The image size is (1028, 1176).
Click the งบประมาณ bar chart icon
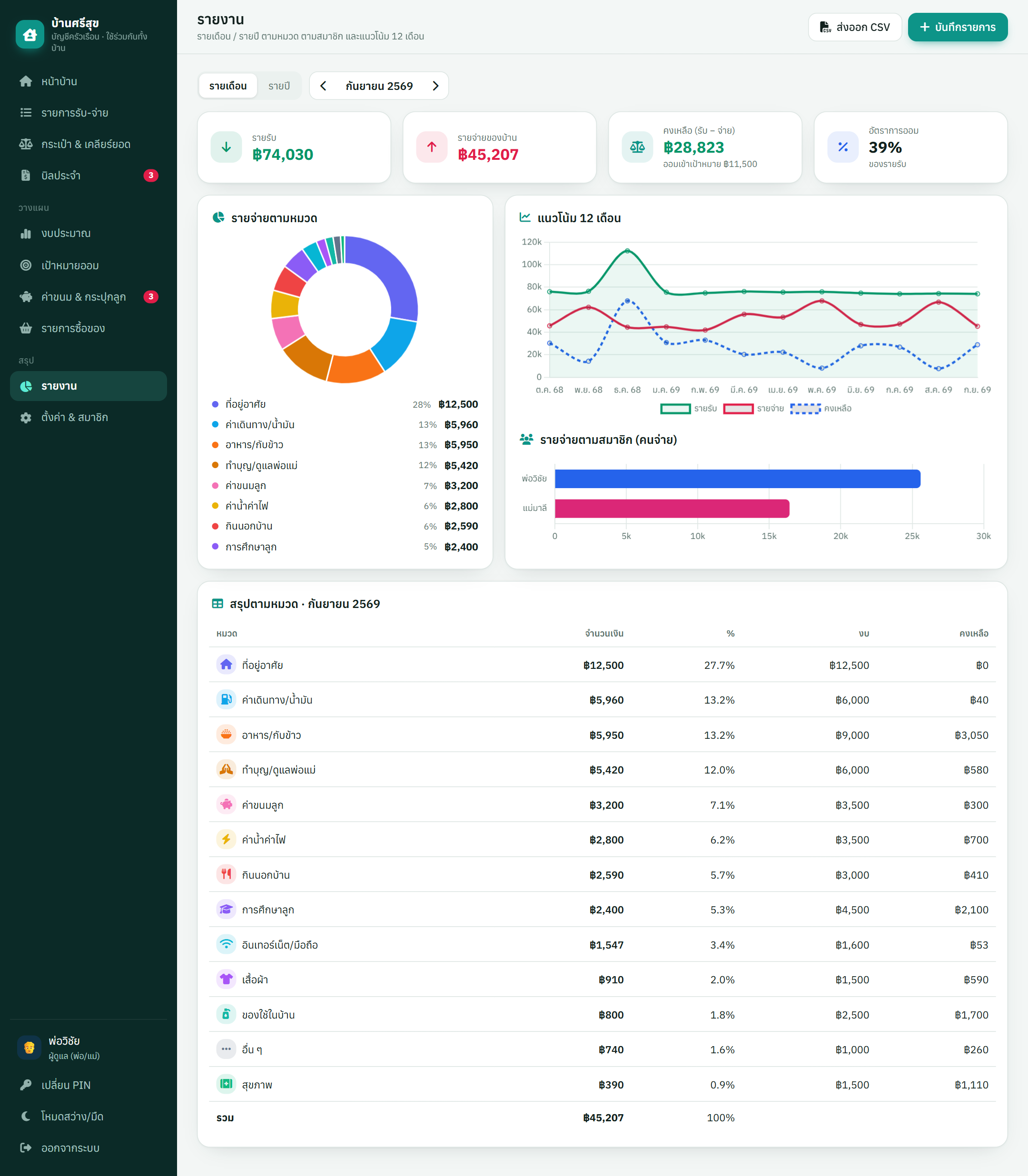(x=26, y=234)
